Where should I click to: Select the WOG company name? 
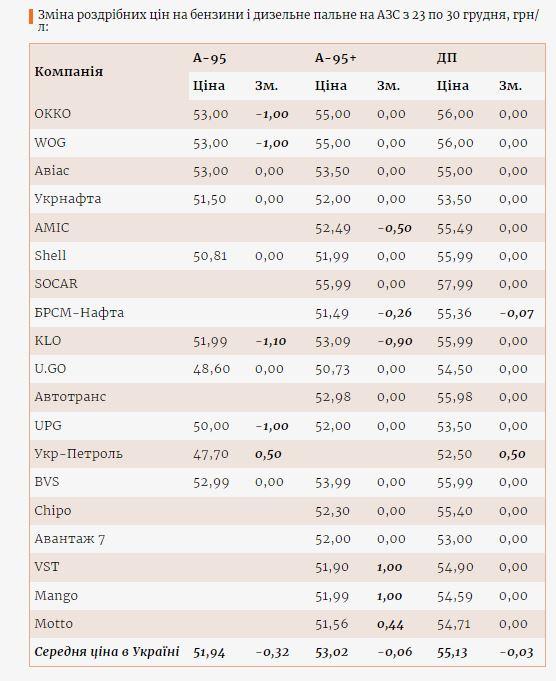tap(50, 142)
